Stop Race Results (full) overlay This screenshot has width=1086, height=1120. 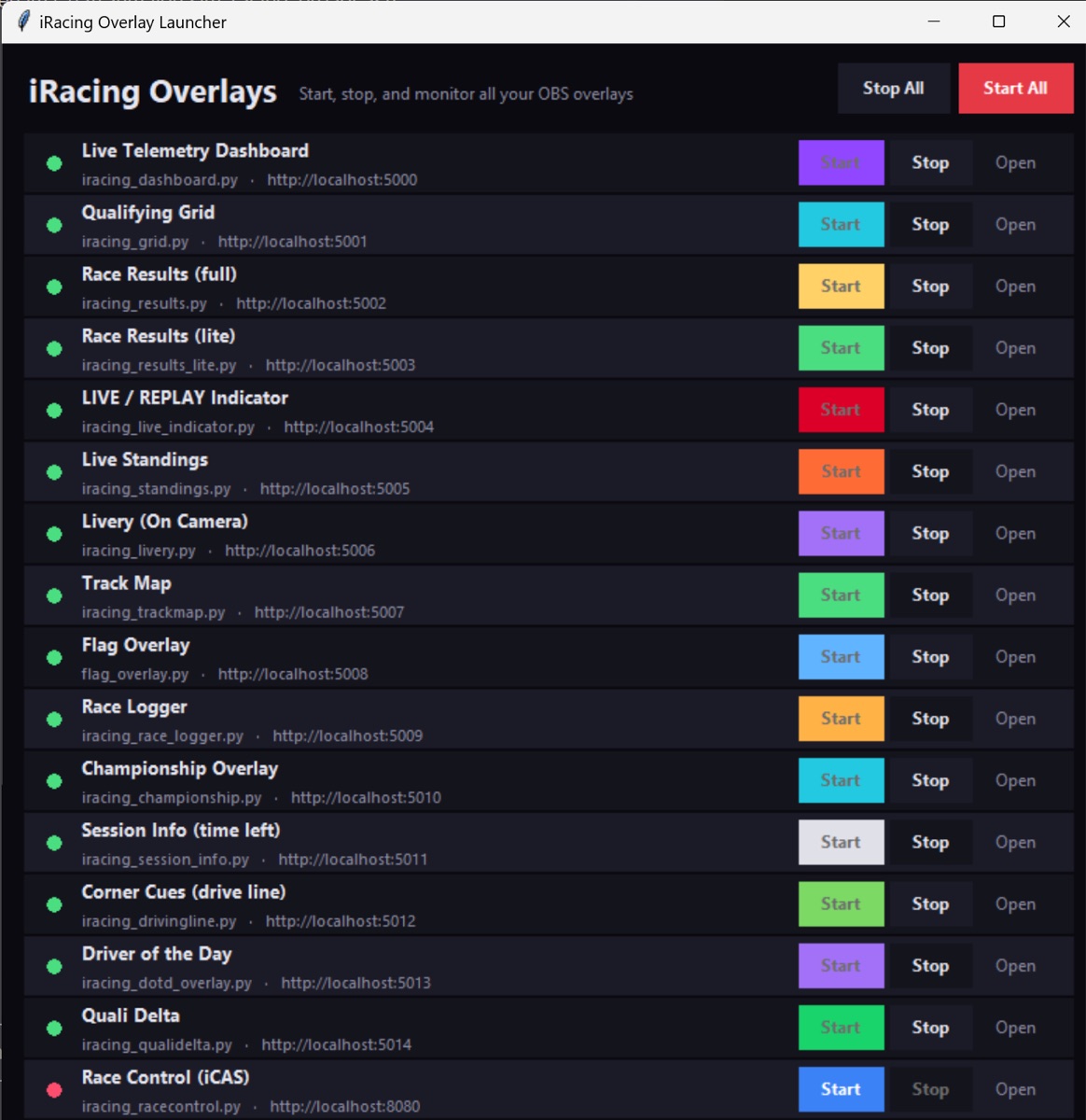pos(930,287)
